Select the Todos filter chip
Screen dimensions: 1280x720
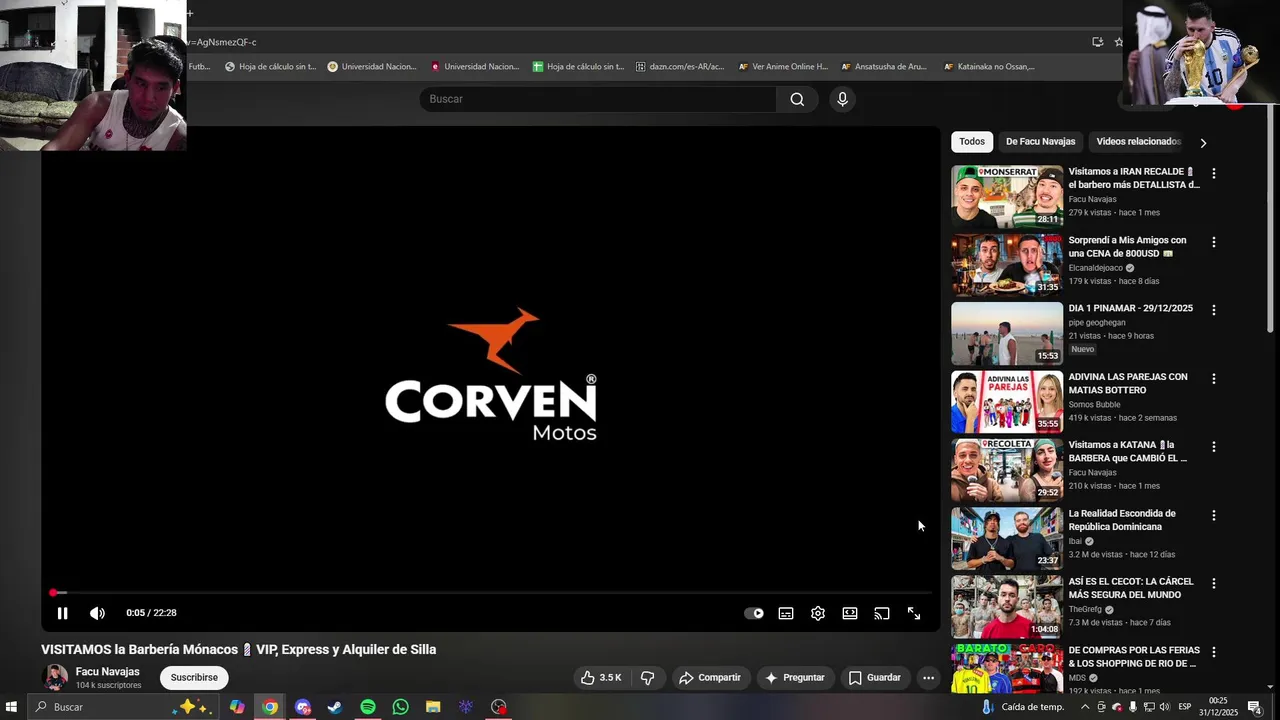972,142
